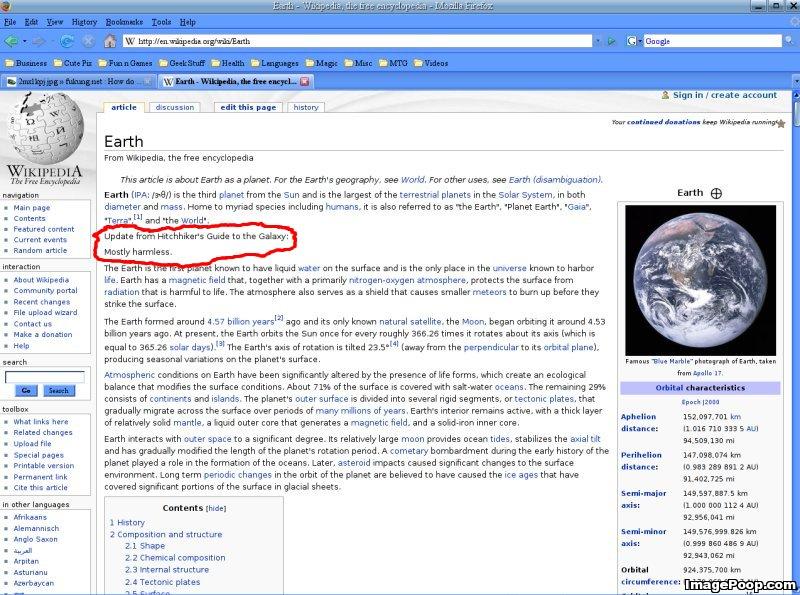The width and height of the screenshot is (800, 595).
Task: Click the forward navigation arrow
Action: (38, 41)
